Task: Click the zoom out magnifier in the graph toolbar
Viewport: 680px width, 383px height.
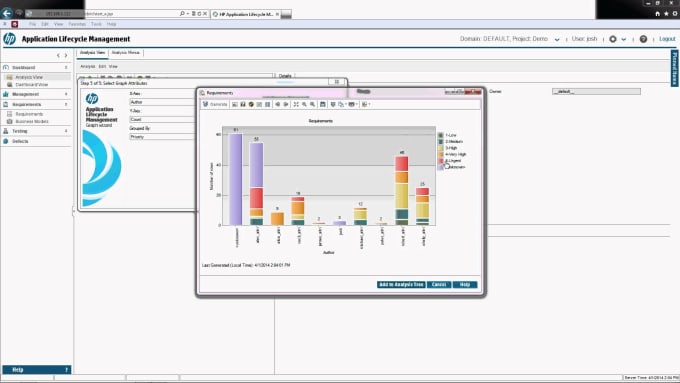Action: coord(312,105)
